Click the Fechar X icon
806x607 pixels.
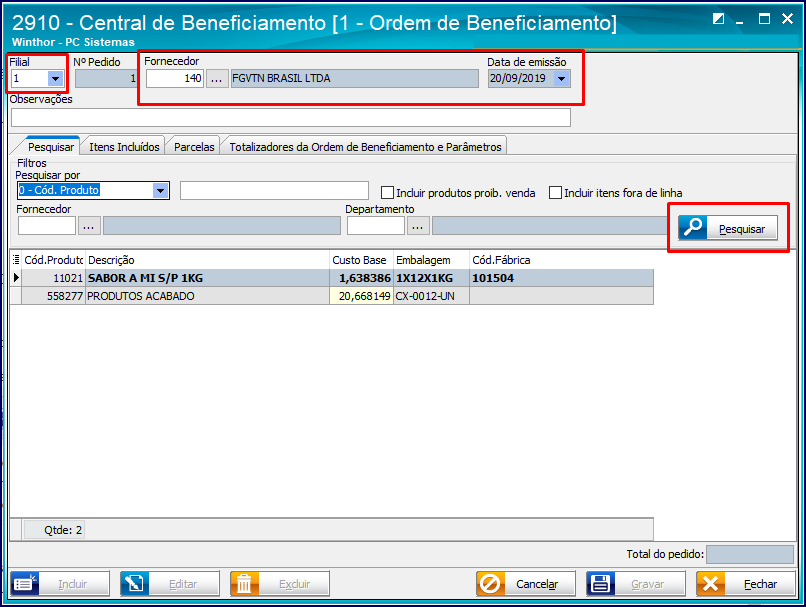coord(710,584)
